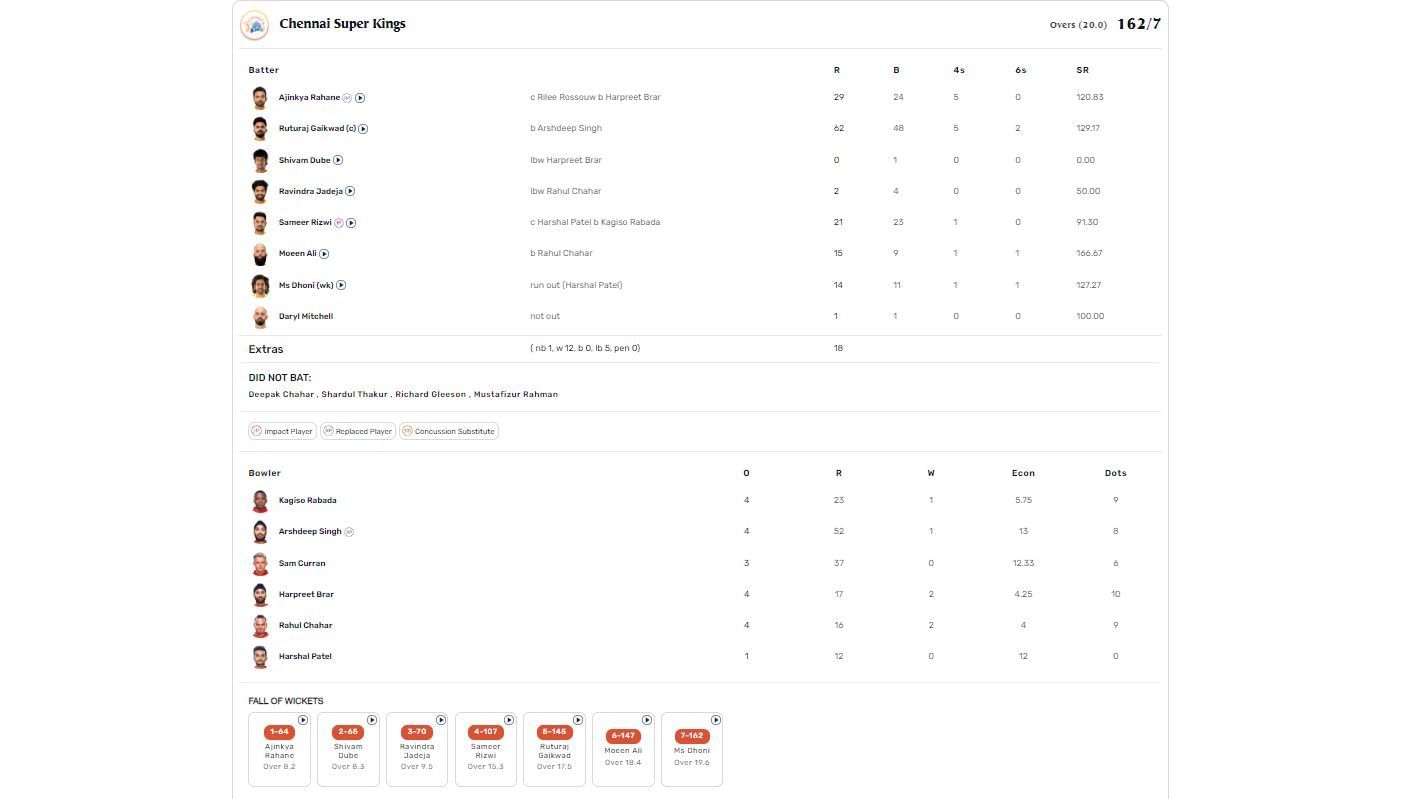The height and width of the screenshot is (799, 1425).
Task: Play video on 7-162 Ms Dhoni wicket card
Action: [x=716, y=720]
